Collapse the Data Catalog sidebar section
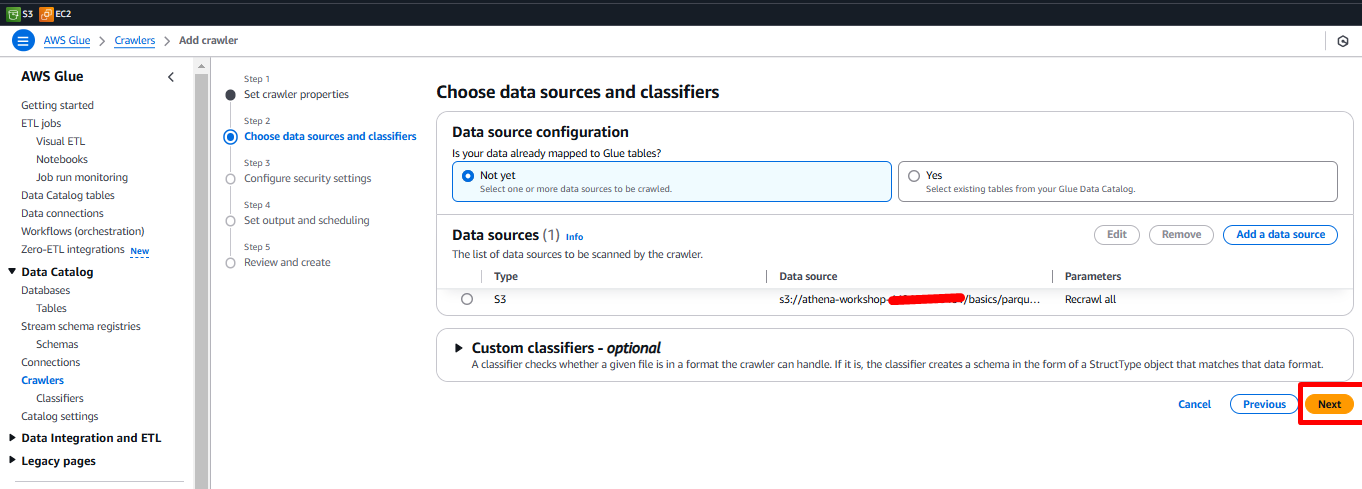Viewport: 1362px width, 489px height. click(x=12, y=272)
